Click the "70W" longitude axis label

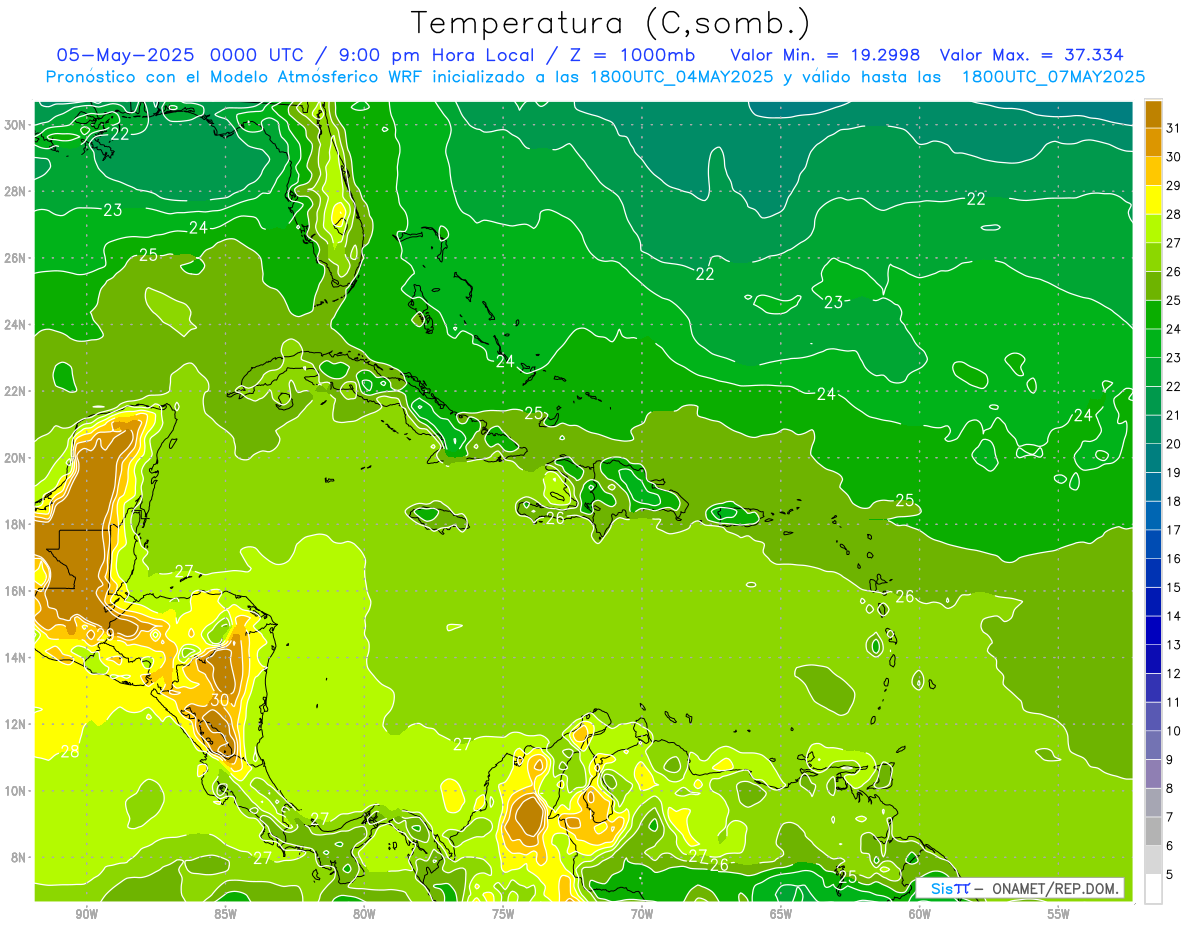(642, 914)
